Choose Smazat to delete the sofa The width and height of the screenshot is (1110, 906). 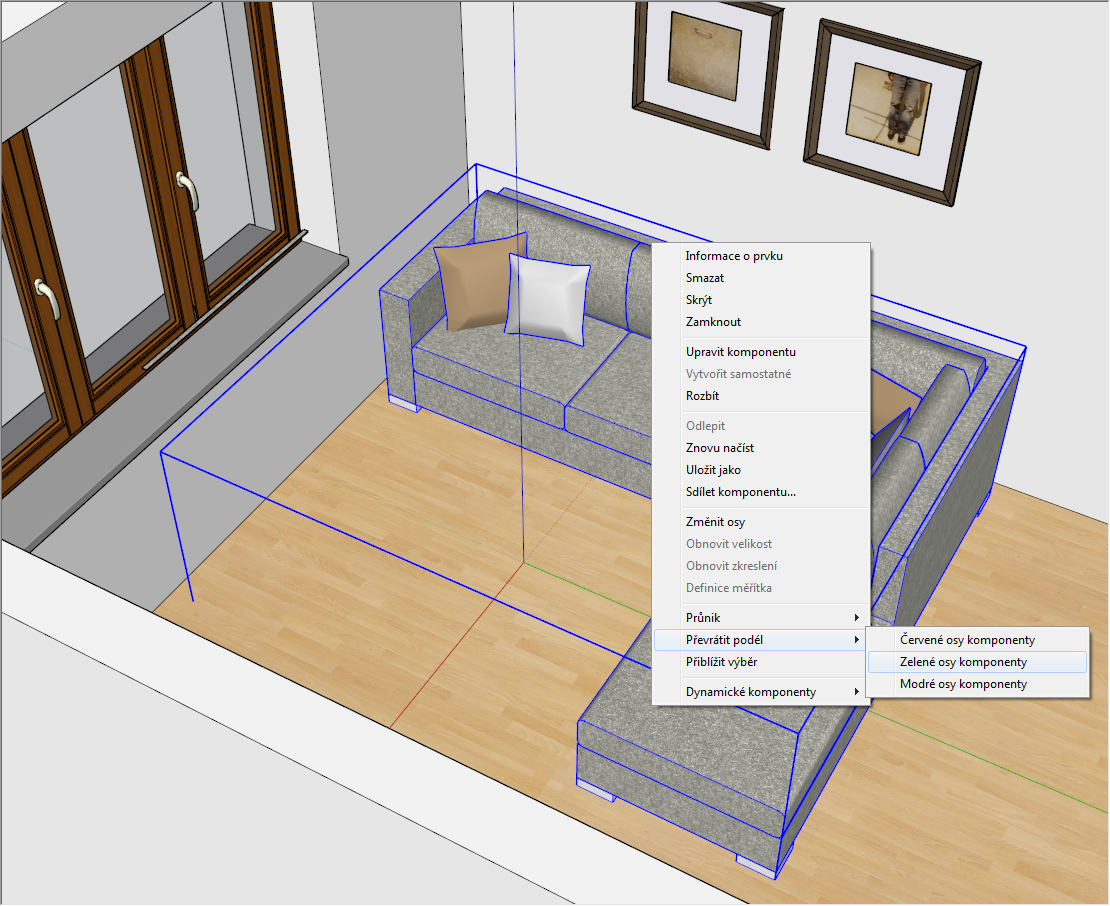705,278
